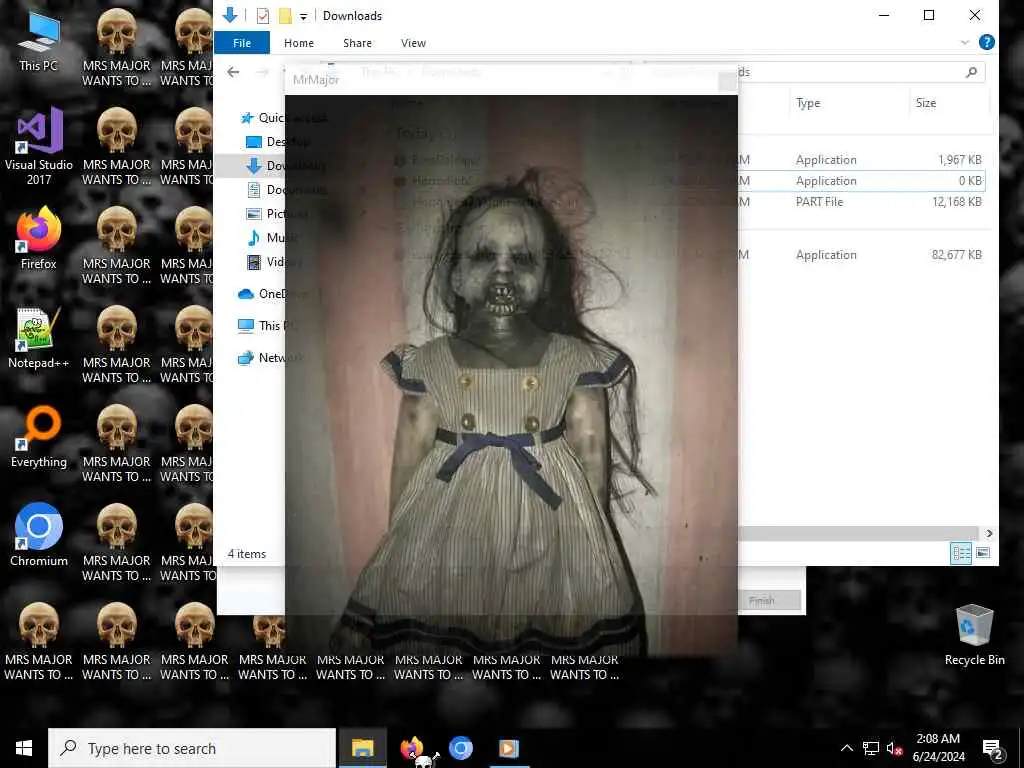Open Firefox desktop shortcut

[x=39, y=238]
